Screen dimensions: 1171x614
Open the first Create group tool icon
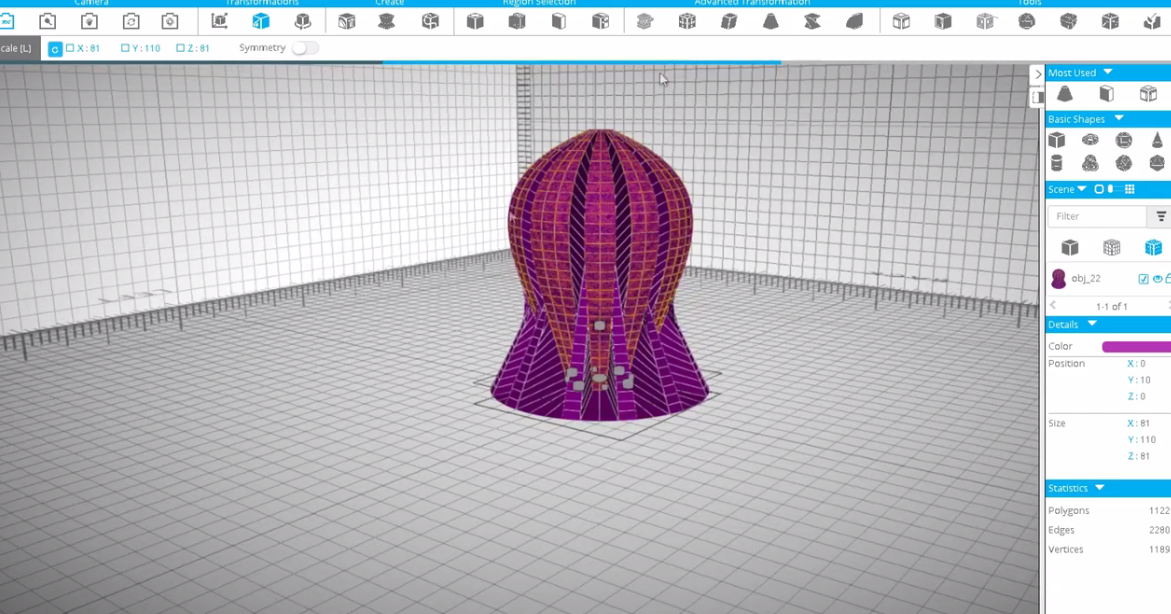pyautogui.click(x=347, y=21)
